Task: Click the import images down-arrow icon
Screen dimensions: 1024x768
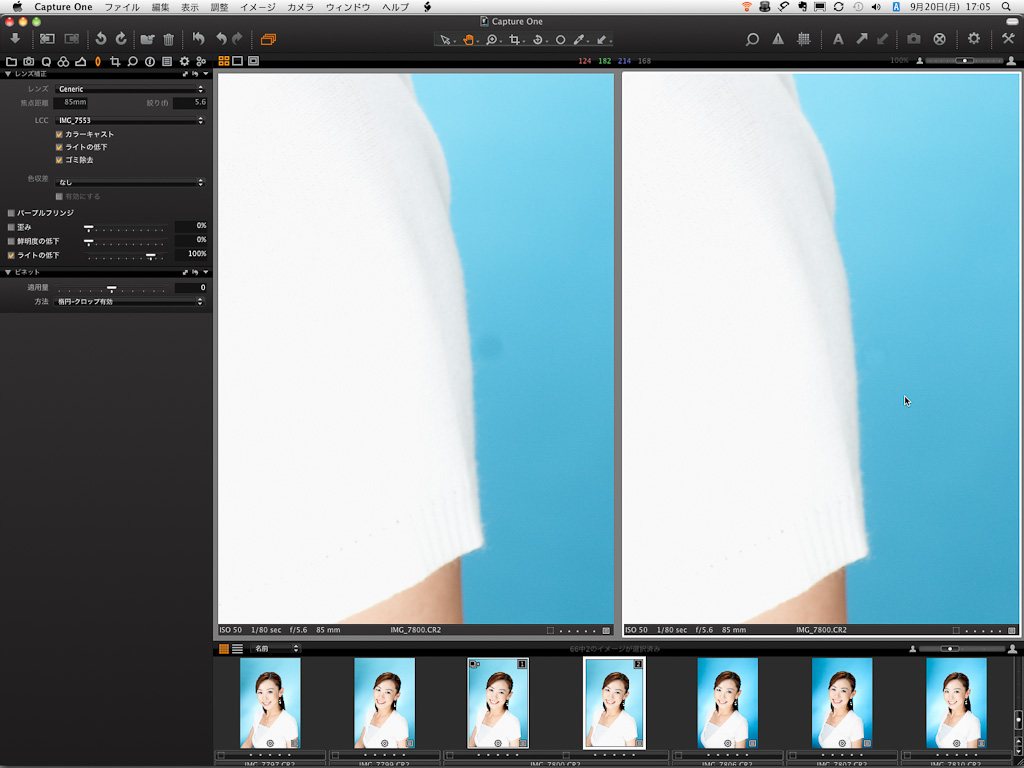Action: [x=15, y=39]
